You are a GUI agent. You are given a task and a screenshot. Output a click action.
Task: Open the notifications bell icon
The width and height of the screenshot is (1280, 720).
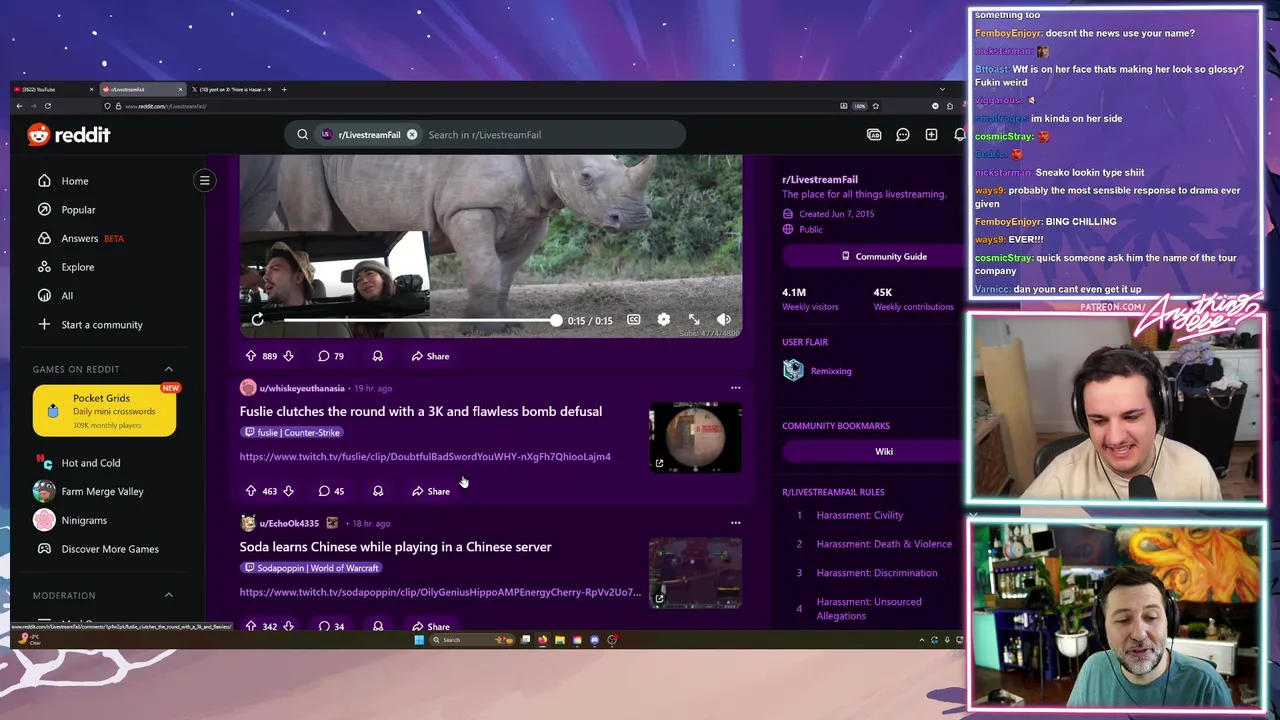[958, 135]
